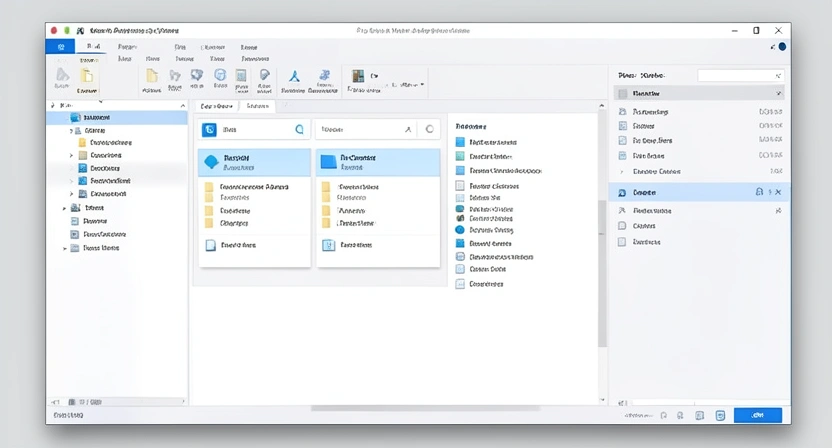Toggle the checkbox in the right panel header row
The height and width of the screenshot is (448, 832).
point(622,93)
